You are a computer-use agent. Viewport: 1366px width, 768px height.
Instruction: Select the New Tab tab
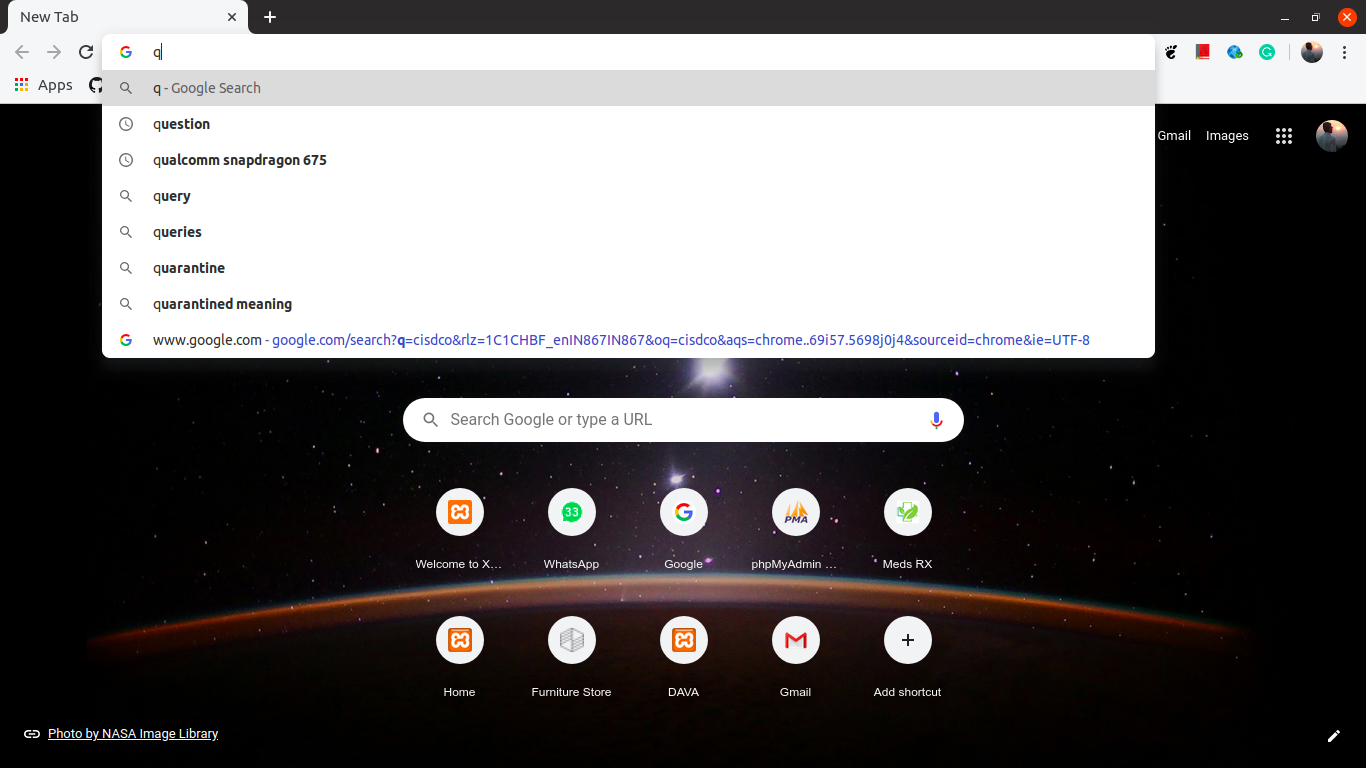pos(127,17)
